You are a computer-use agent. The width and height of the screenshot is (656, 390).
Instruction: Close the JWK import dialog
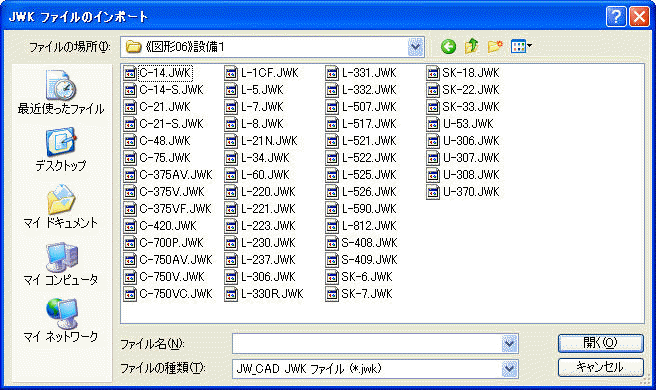click(639, 17)
